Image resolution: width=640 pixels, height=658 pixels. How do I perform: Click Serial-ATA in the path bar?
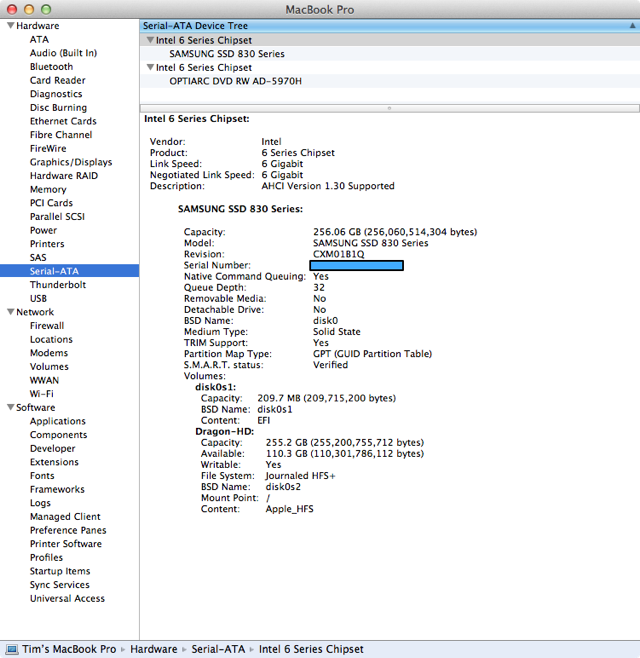(x=218, y=649)
